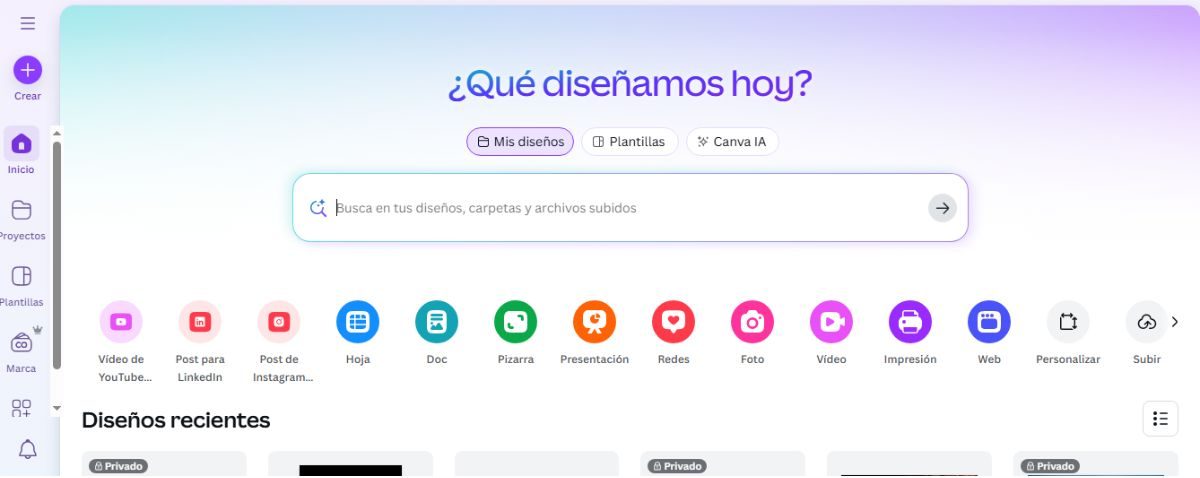Open the Vídeo category icon

[831, 322]
